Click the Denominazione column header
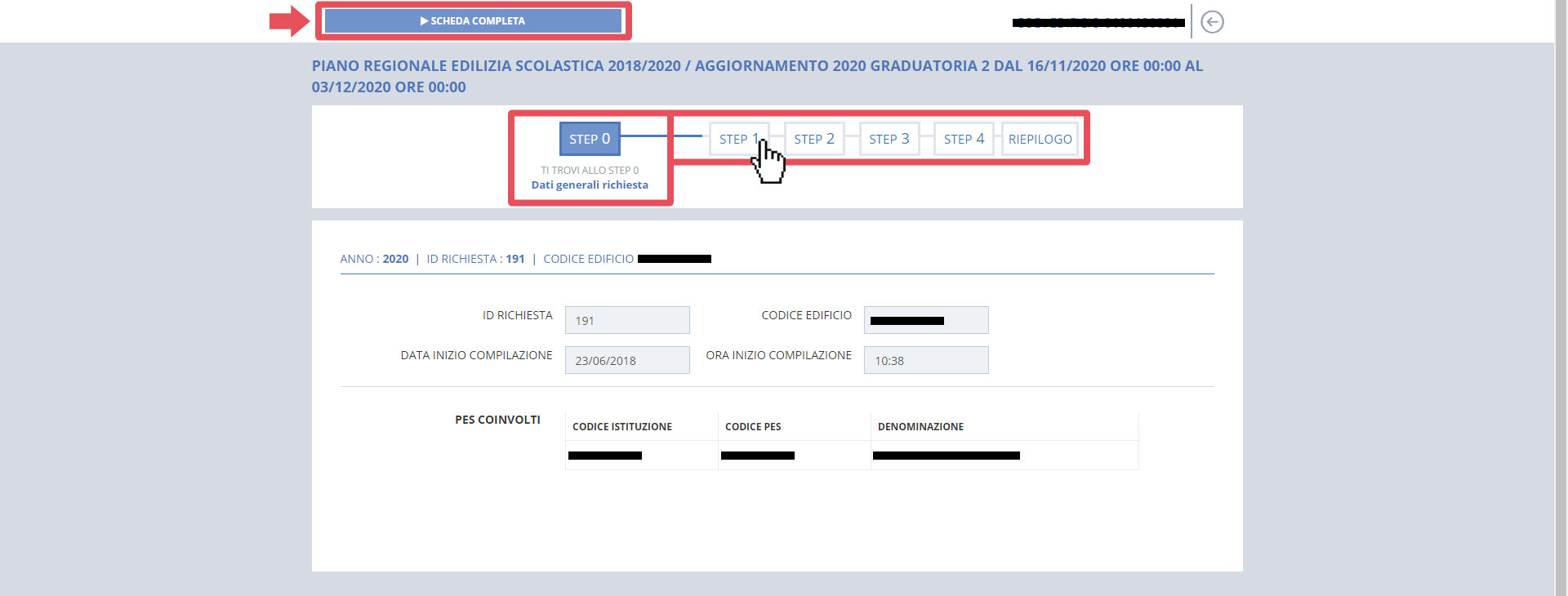Screen dimensions: 1568x596 (x=920, y=426)
